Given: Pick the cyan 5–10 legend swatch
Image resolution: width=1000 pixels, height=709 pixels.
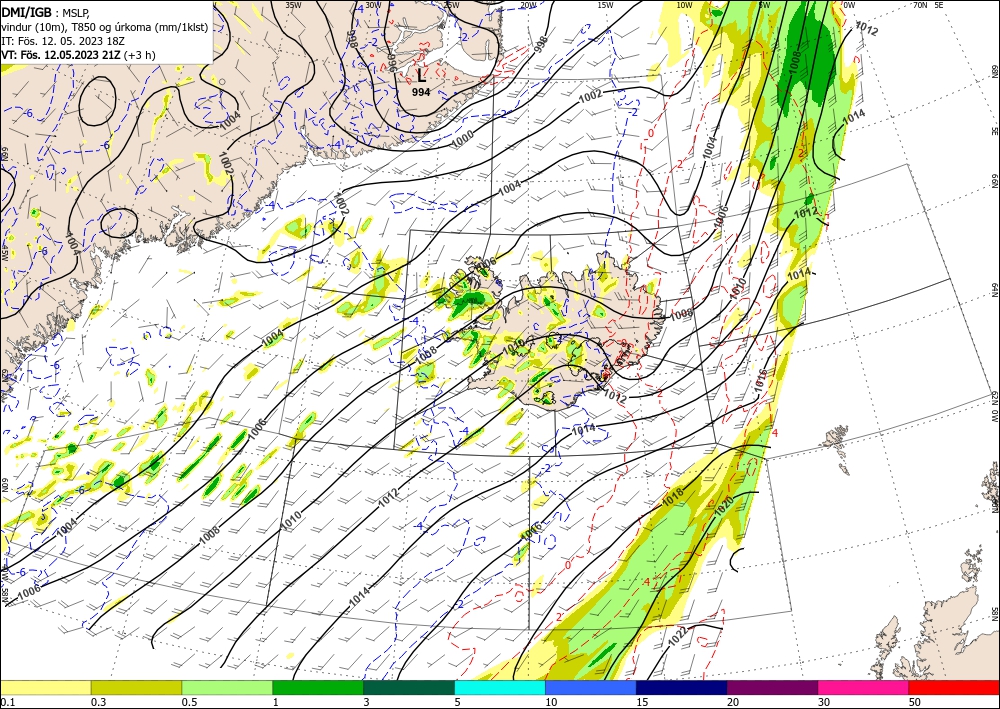Looking at the screenshot, I should (x=500, y=688).
